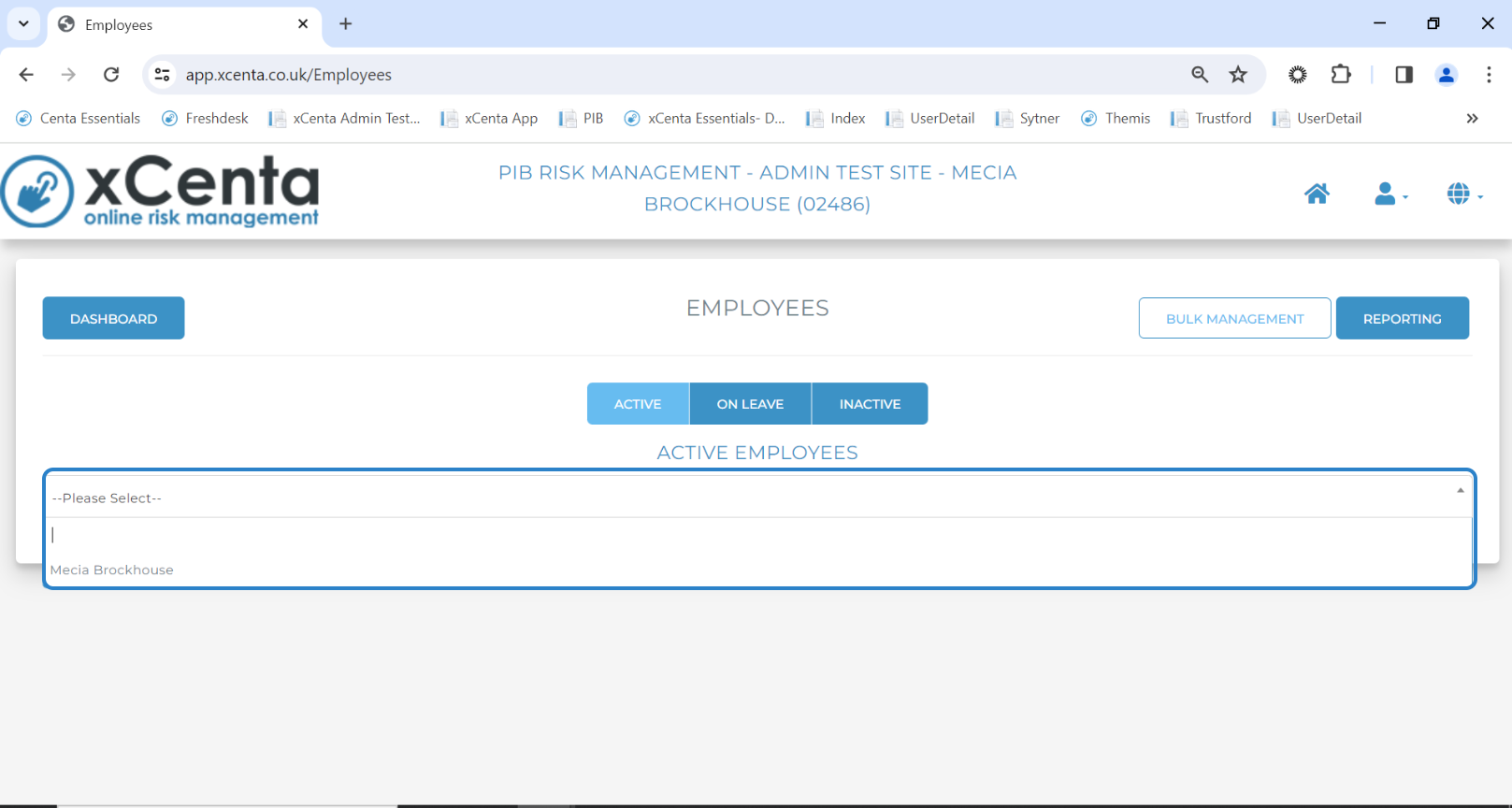
Task: Open a new browser tab
Action: coord(345,24)
